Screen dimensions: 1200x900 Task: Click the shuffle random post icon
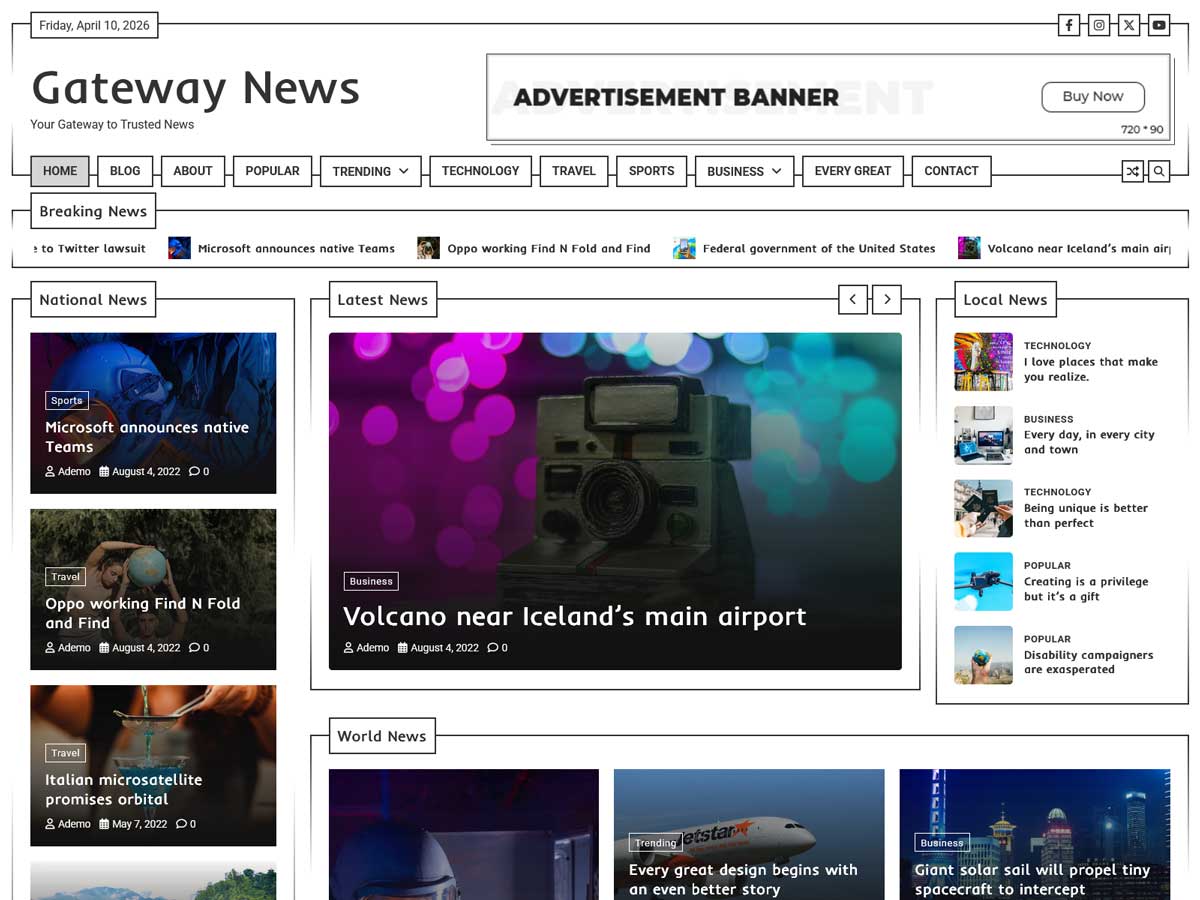coord(1132,172)
